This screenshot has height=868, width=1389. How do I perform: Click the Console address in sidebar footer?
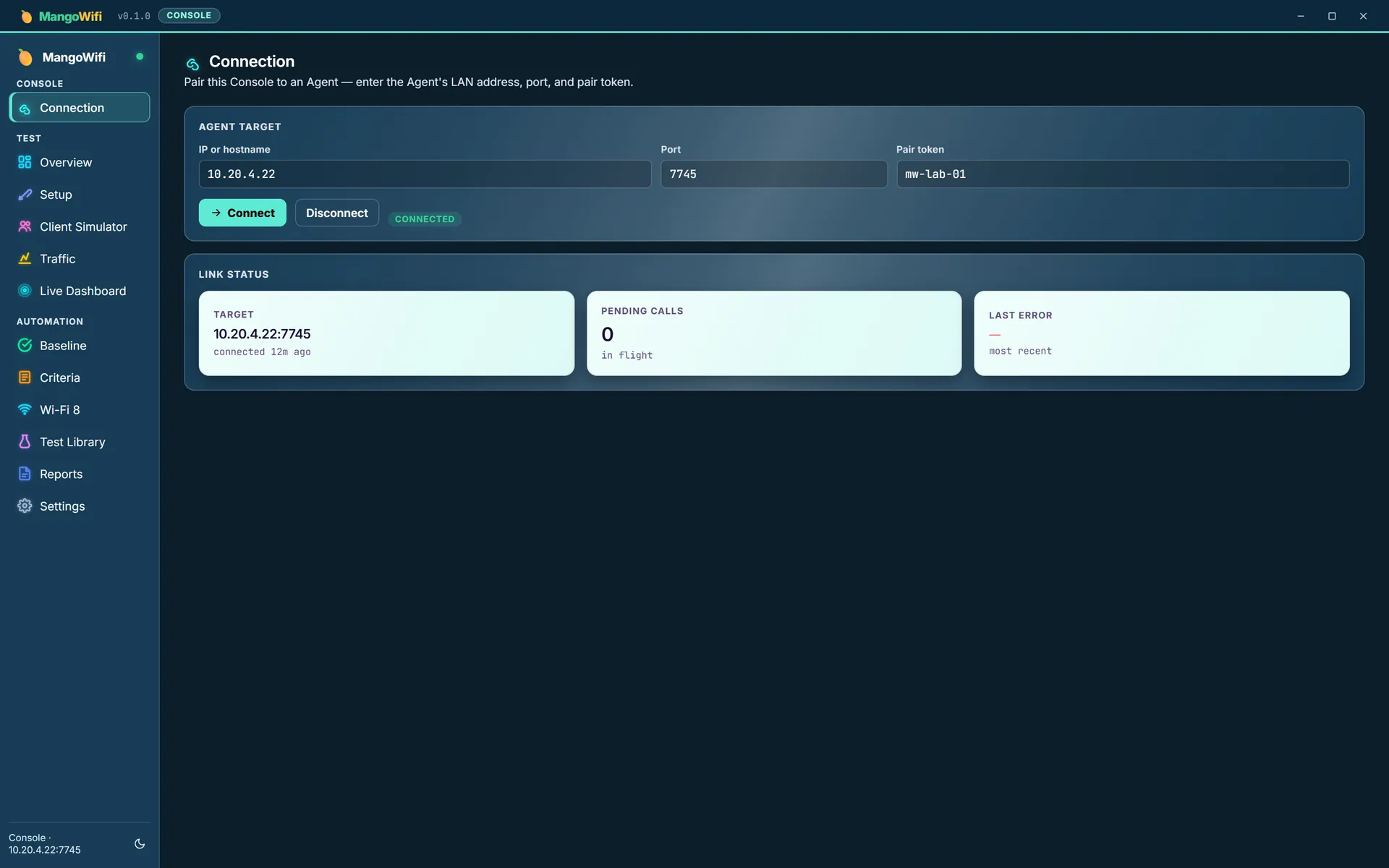tap(45, 844)
